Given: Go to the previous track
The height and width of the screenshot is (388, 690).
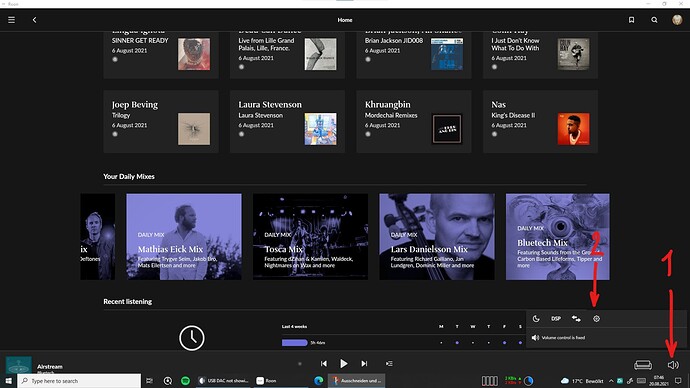Looking at the screenshot, I should click(x=323, y=363).
